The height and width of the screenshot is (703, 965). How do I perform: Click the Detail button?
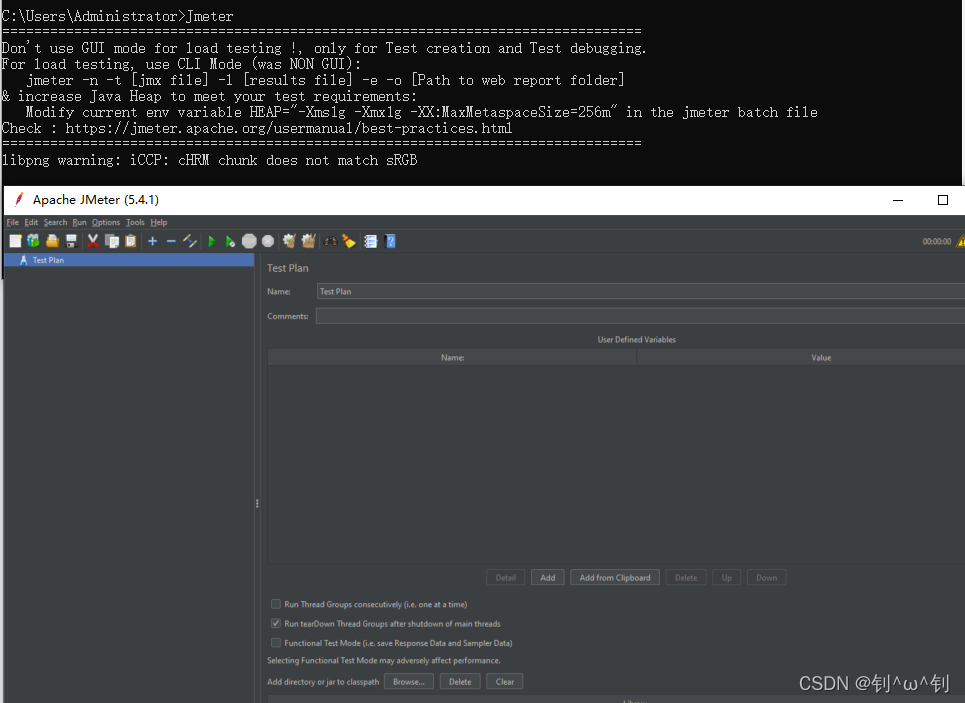(x=505, y=577)
